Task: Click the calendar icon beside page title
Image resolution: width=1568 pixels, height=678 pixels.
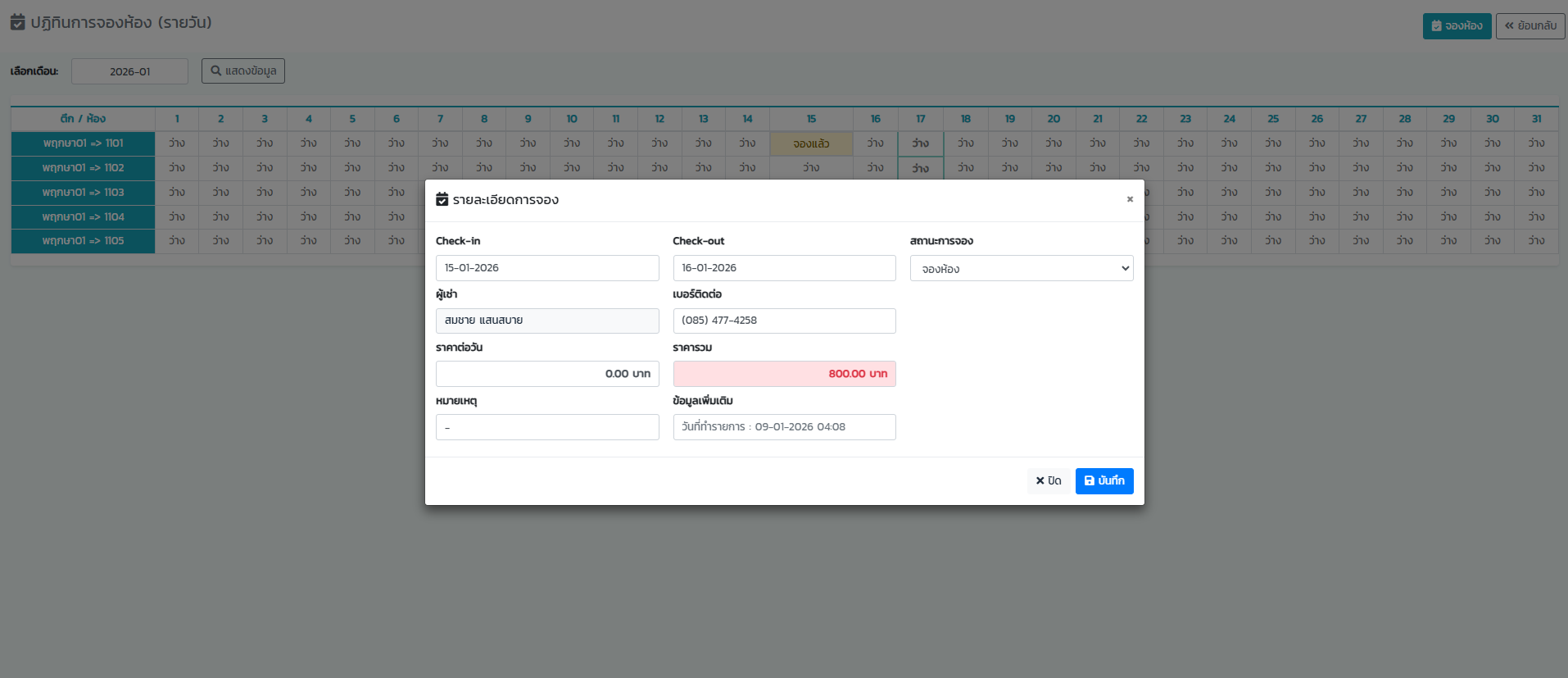Action: (x=17, y=22)
